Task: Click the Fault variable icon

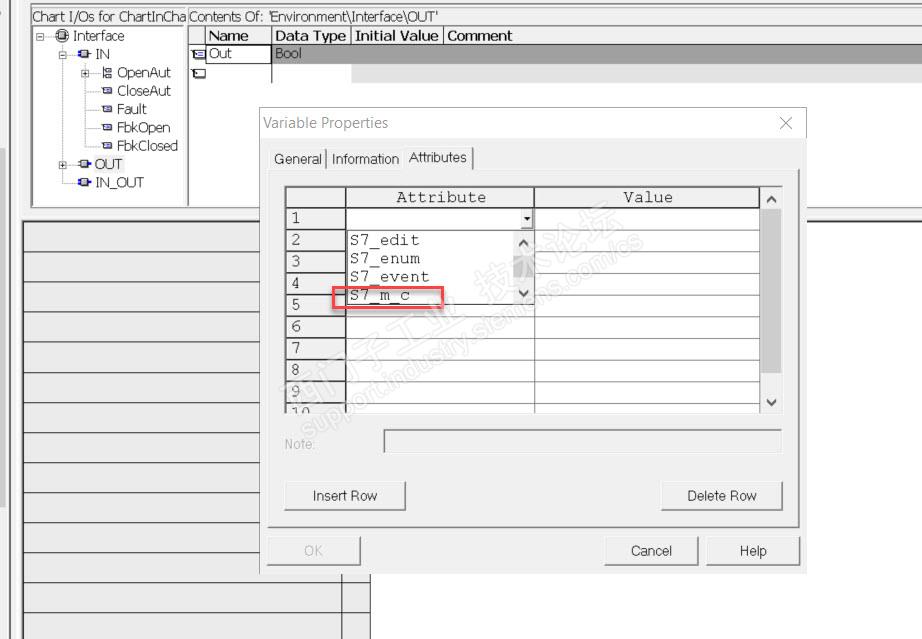Action: [106, 109]
